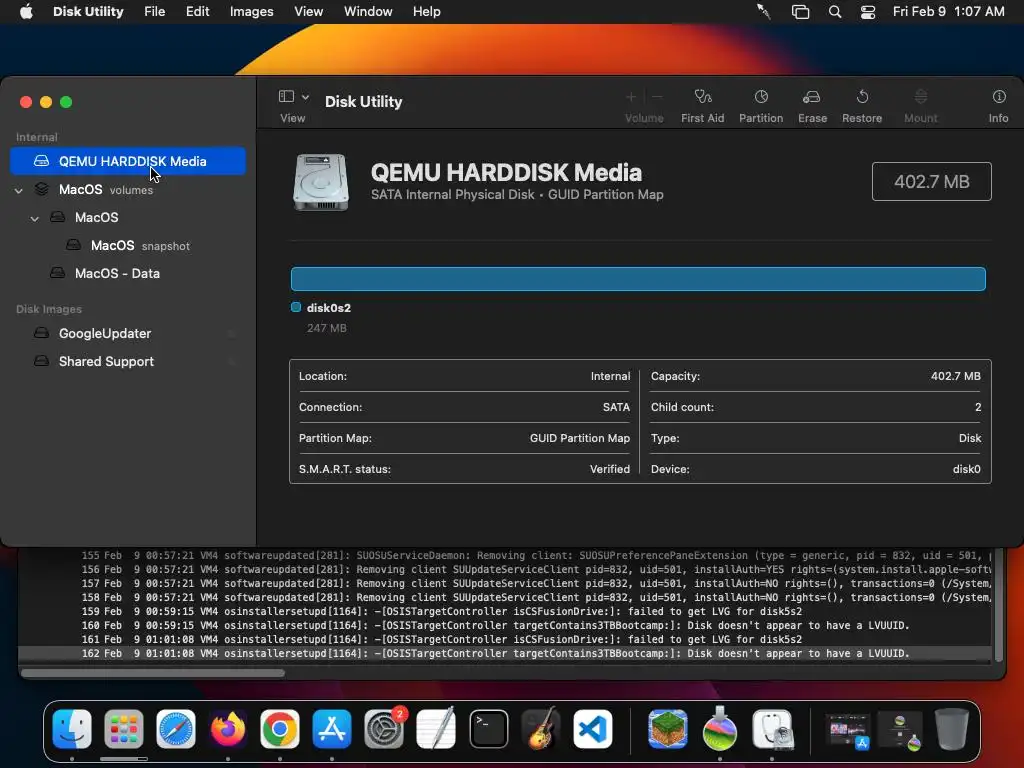Select QEMU HARDDISK Media in sidebar
Viewport: 1024px width, 768px height.
pyautogui.click(x=128, y=161)
